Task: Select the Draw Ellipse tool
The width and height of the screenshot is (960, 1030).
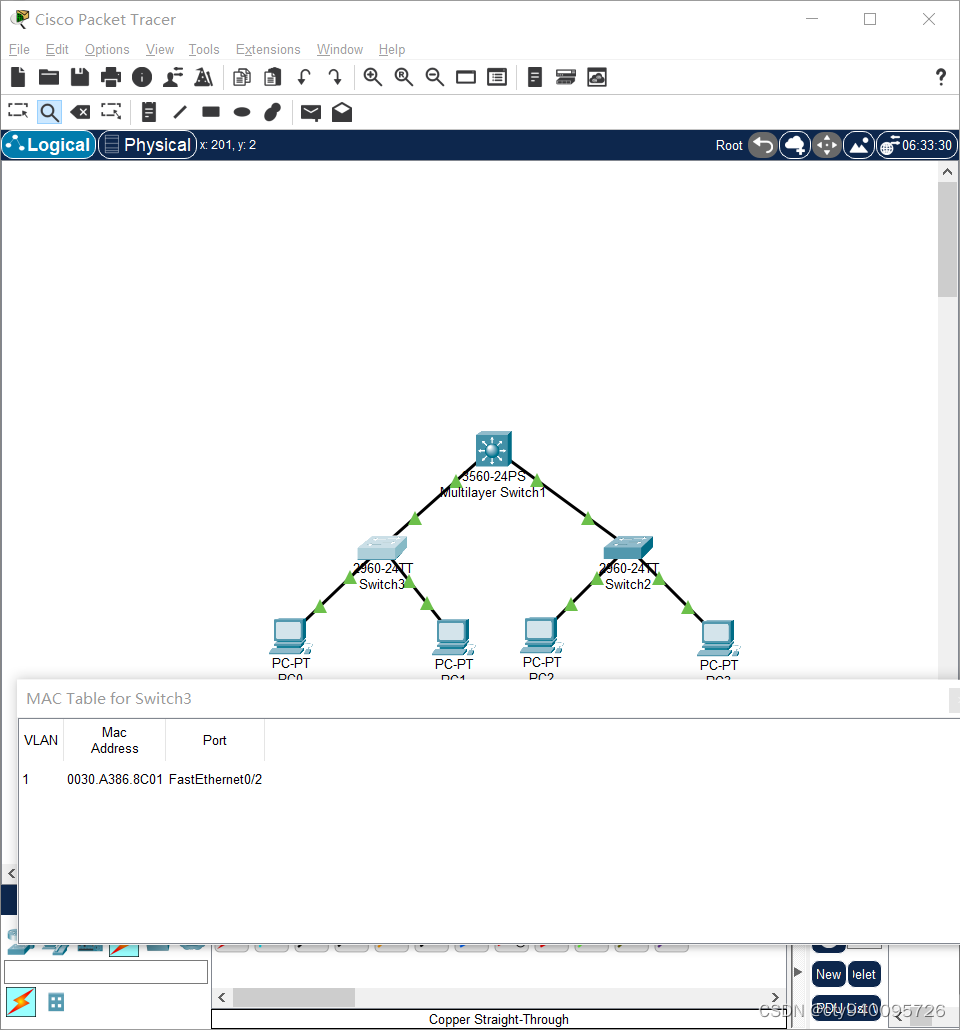Action: click(x=242, y=112)
